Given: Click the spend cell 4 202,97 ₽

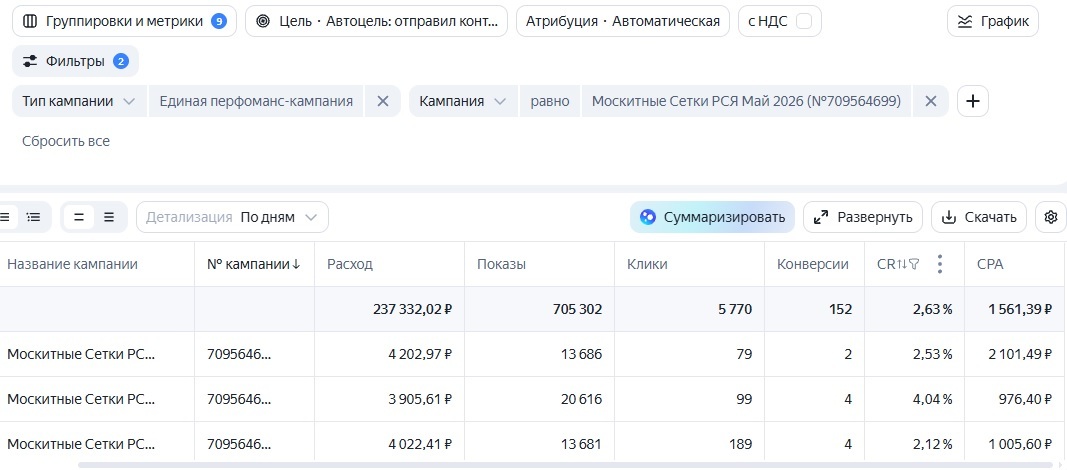Looking at the screenshot, I should 420,354.
